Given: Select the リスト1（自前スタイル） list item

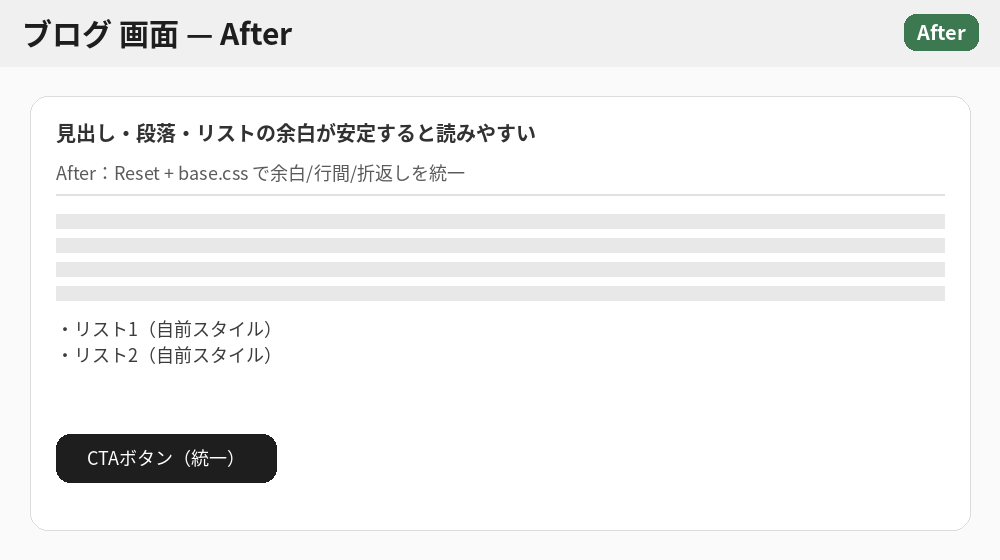Looking at the screenshot, I should 173,329.
